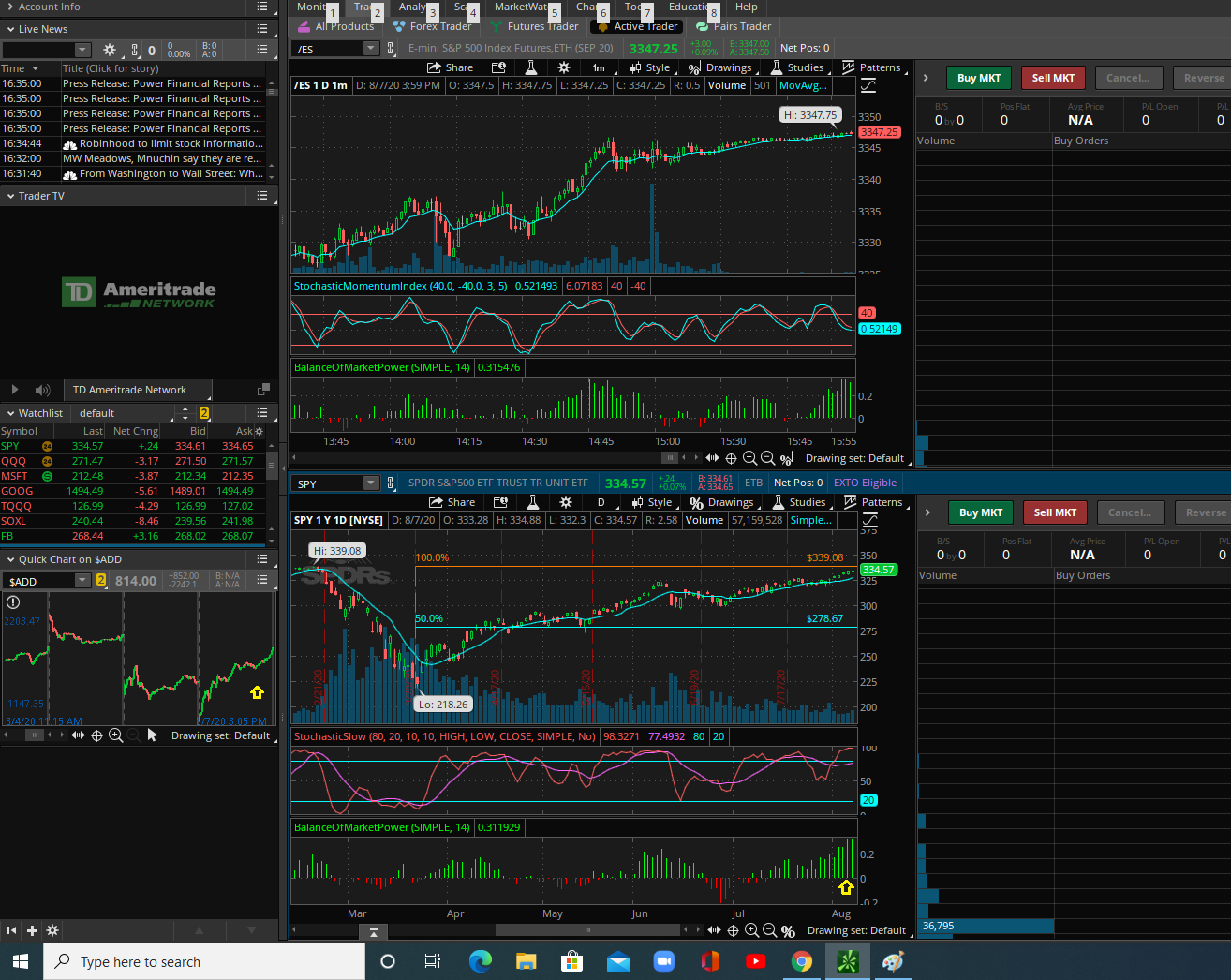Open Share menu on SPY chart
This screenshot has width=1231, height=980.
[x=452, y=502]
